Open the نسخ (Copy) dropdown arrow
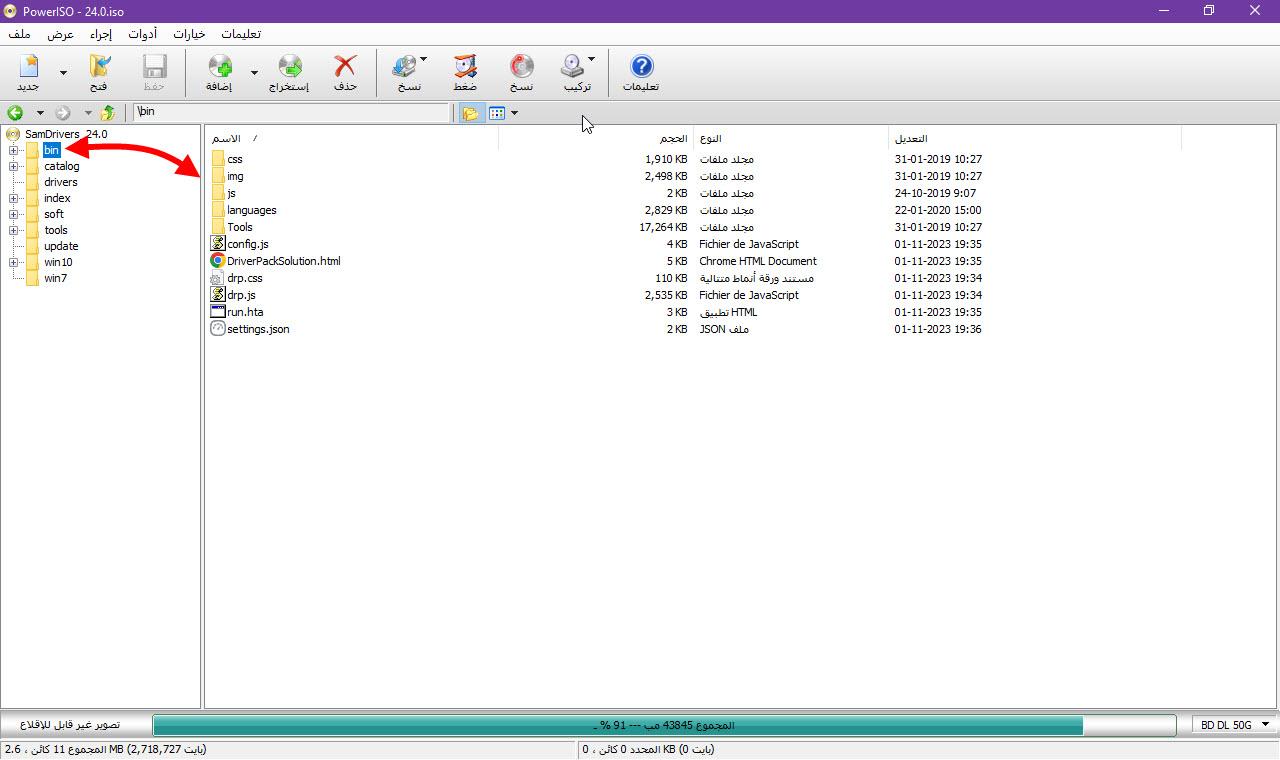Image resolution: width=1280 pixels, height=760 pixels. click(423, 60)
